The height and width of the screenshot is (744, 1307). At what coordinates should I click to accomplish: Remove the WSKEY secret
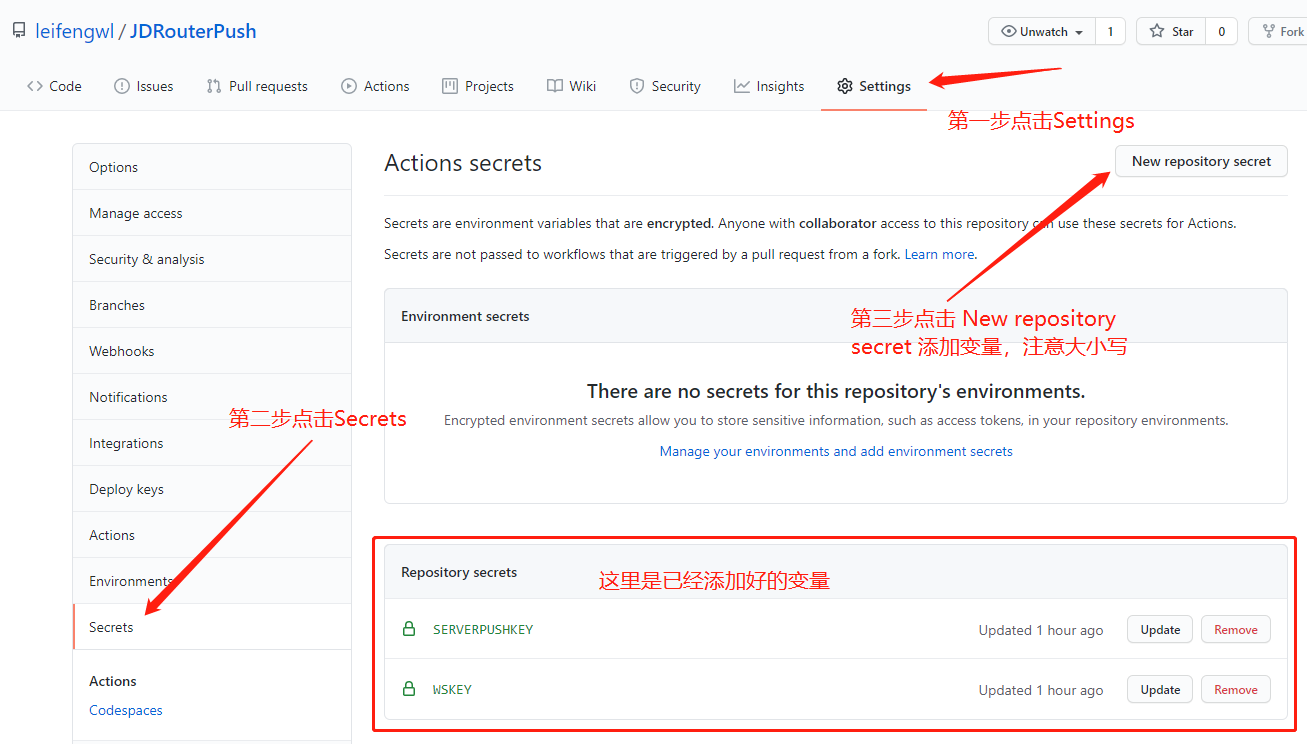point(1236,689)
